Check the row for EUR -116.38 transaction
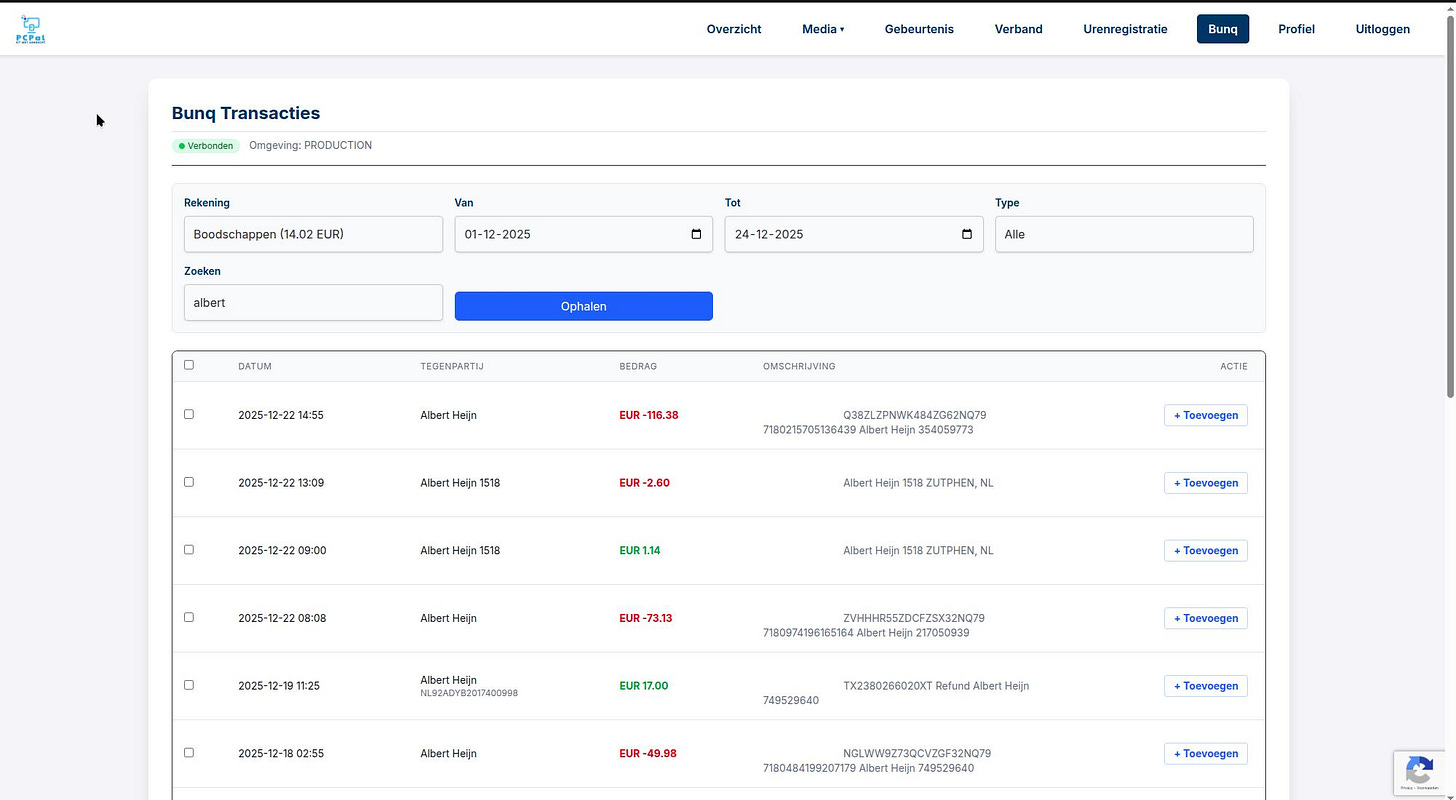Viewport: 1456px width, 800px height. [x=189, y=414]
